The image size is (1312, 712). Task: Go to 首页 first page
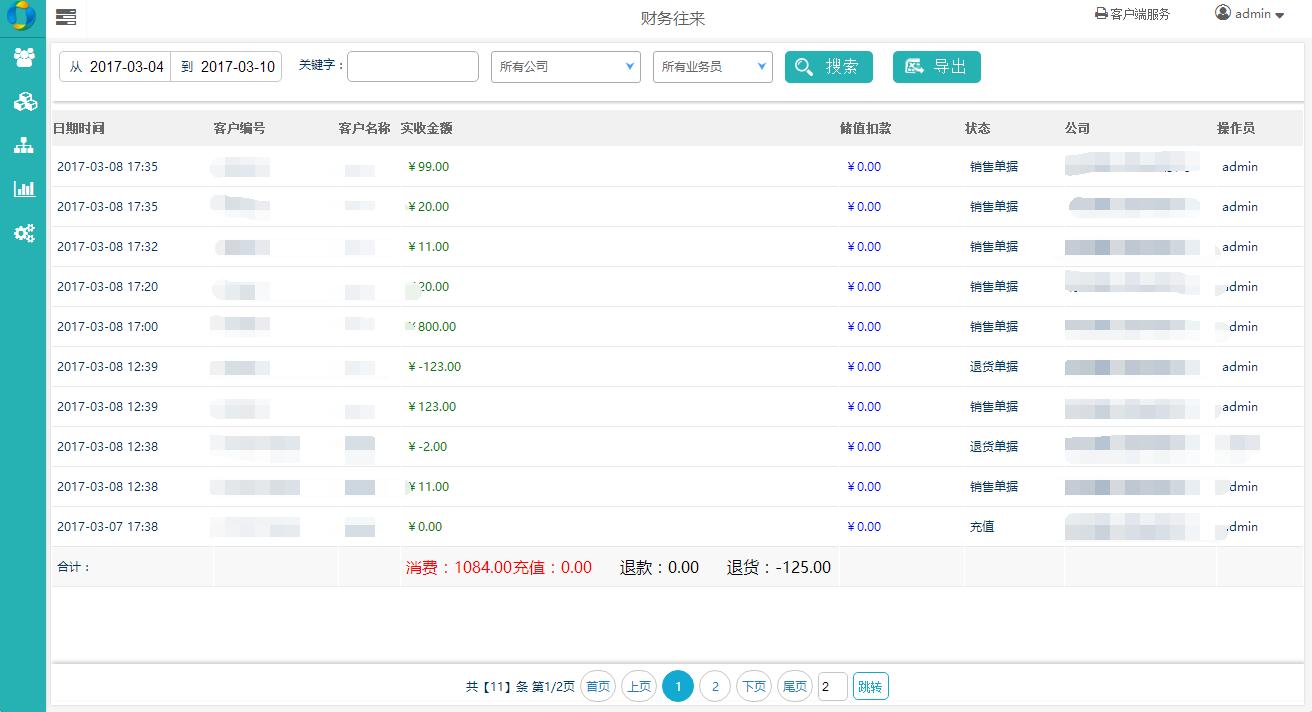pos(598,686)
